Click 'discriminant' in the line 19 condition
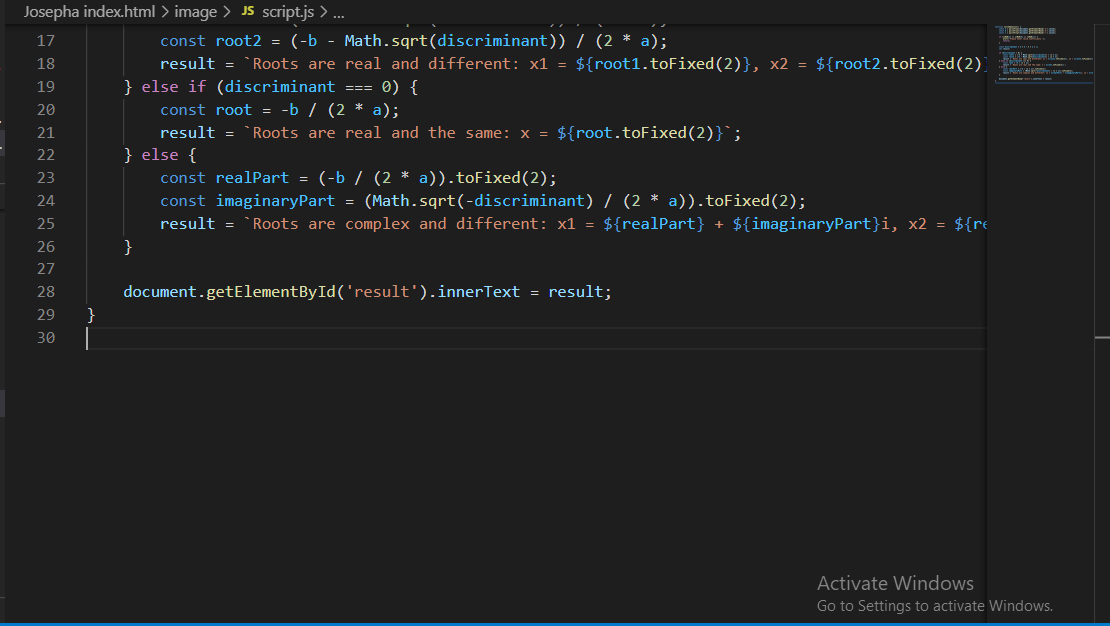 [280, 86]
